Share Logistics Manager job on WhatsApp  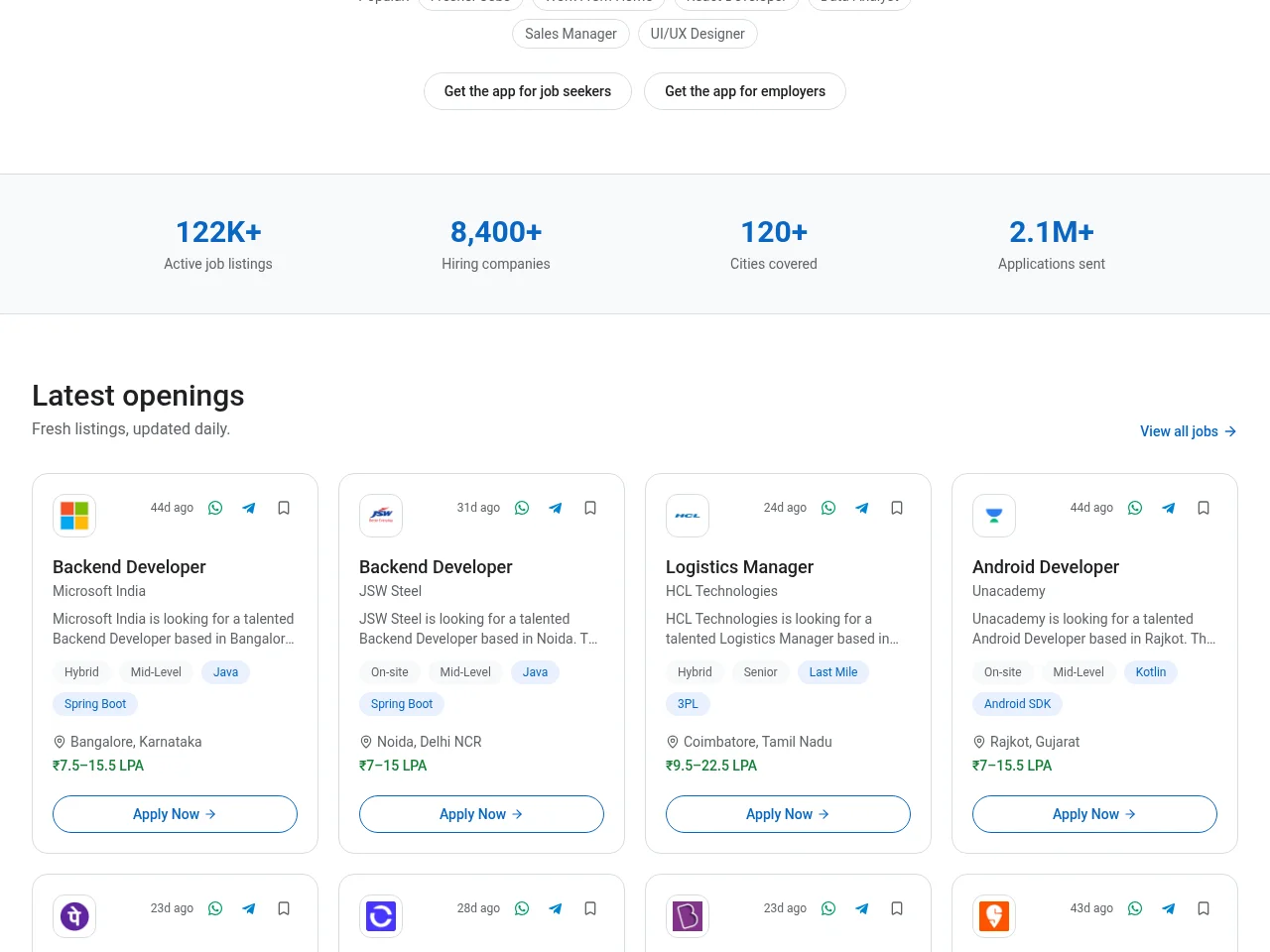click(x=828, y=508)
